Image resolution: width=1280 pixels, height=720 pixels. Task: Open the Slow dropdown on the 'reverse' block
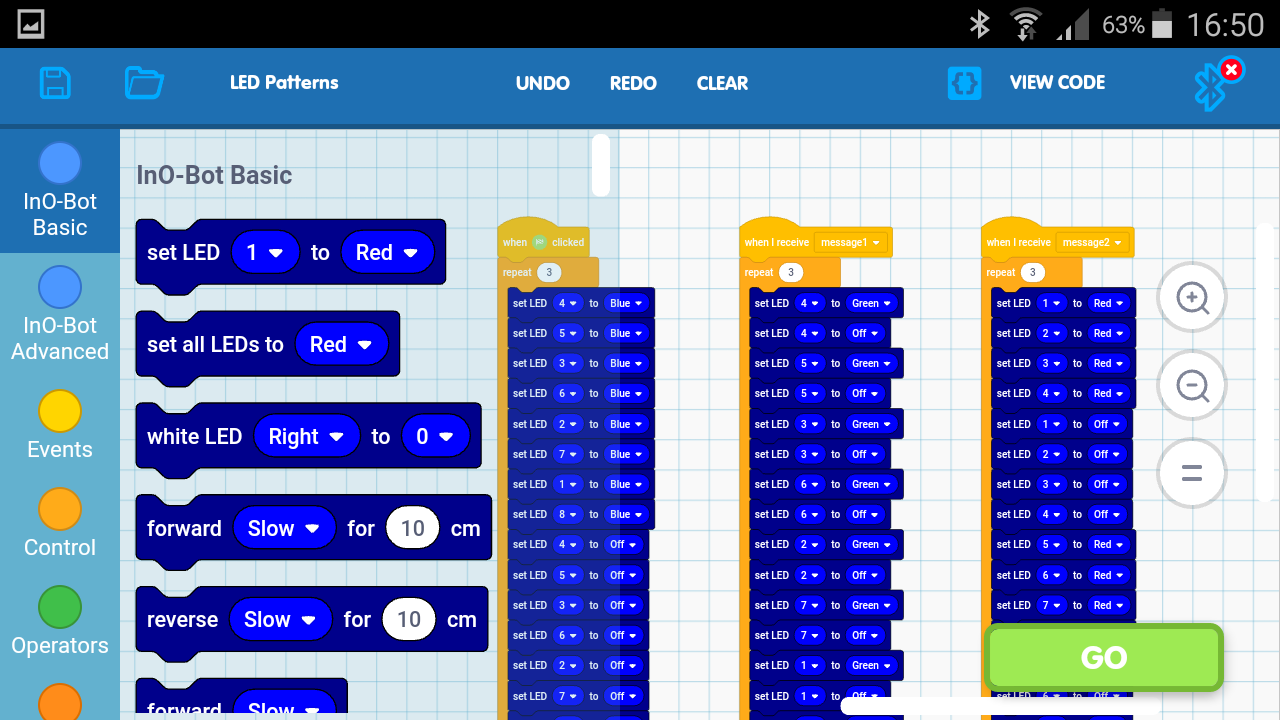[x=281, y=620]
